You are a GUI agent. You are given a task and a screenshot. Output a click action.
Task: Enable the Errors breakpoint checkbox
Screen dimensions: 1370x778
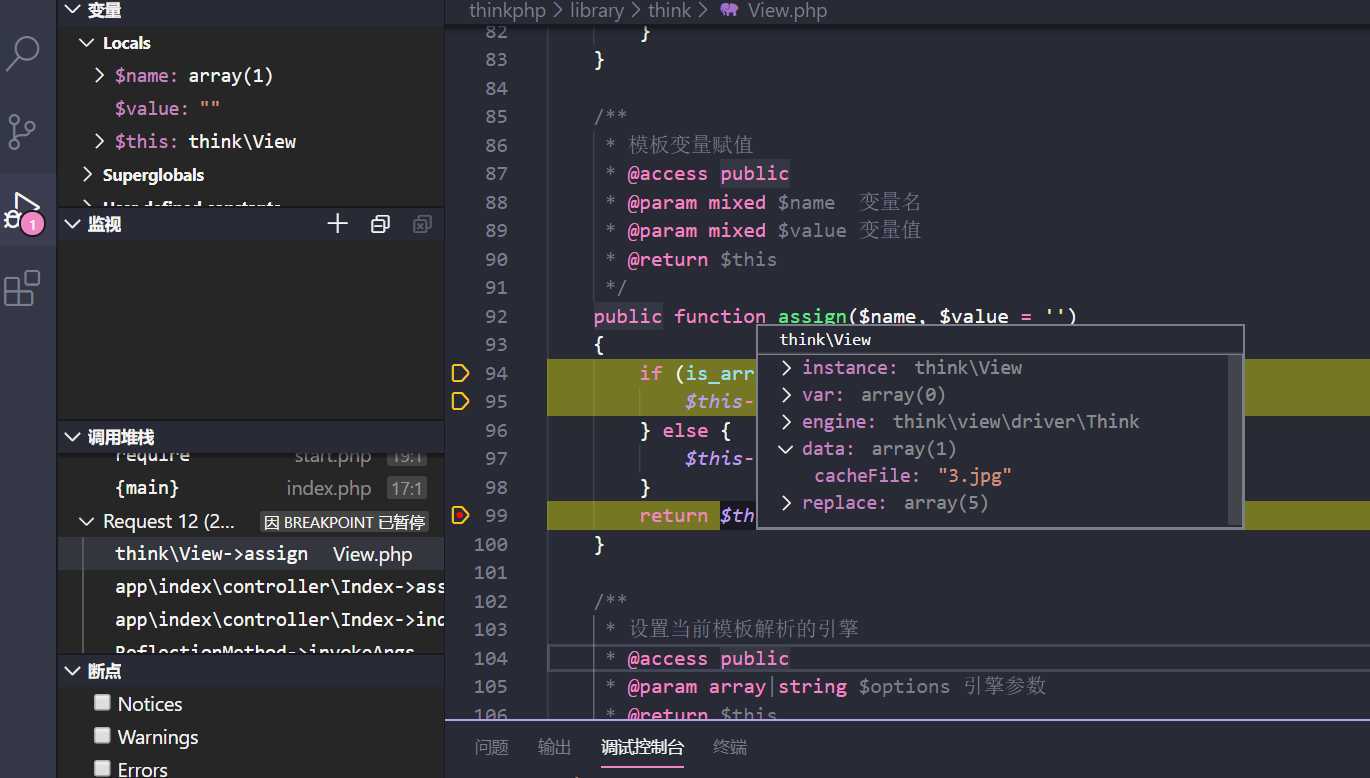click(102, 768)
